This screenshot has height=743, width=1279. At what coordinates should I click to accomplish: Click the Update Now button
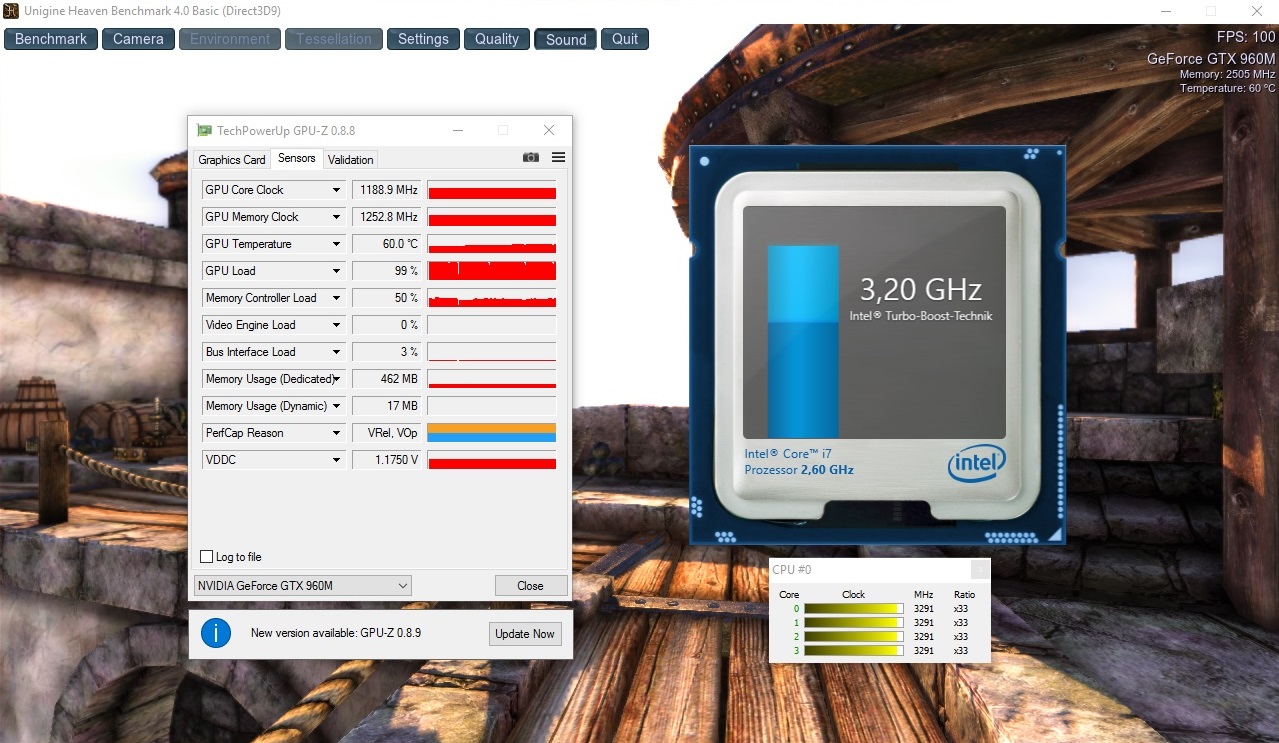[x=525, y=634]
